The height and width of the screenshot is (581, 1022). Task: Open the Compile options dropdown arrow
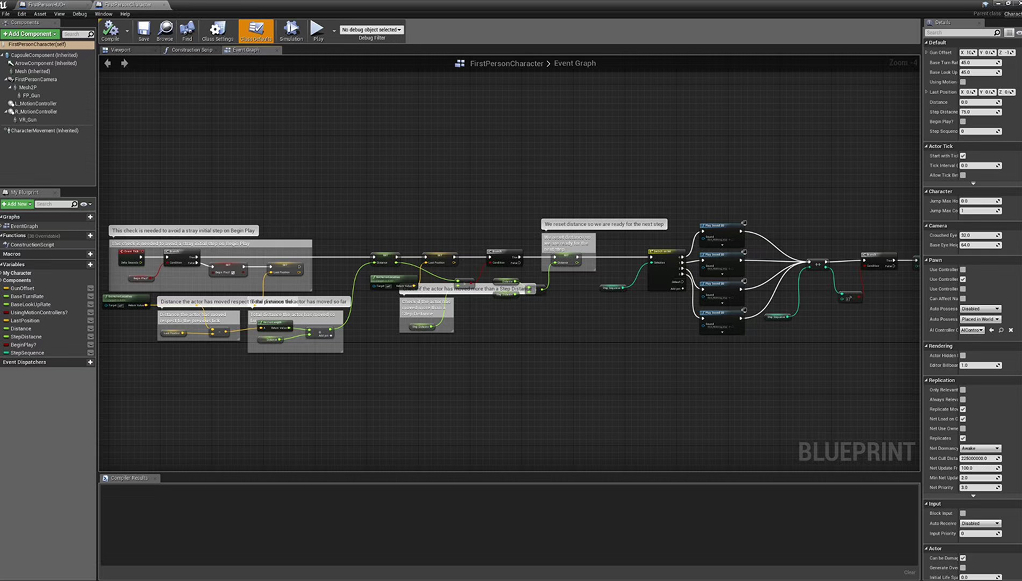click(127, 31)
